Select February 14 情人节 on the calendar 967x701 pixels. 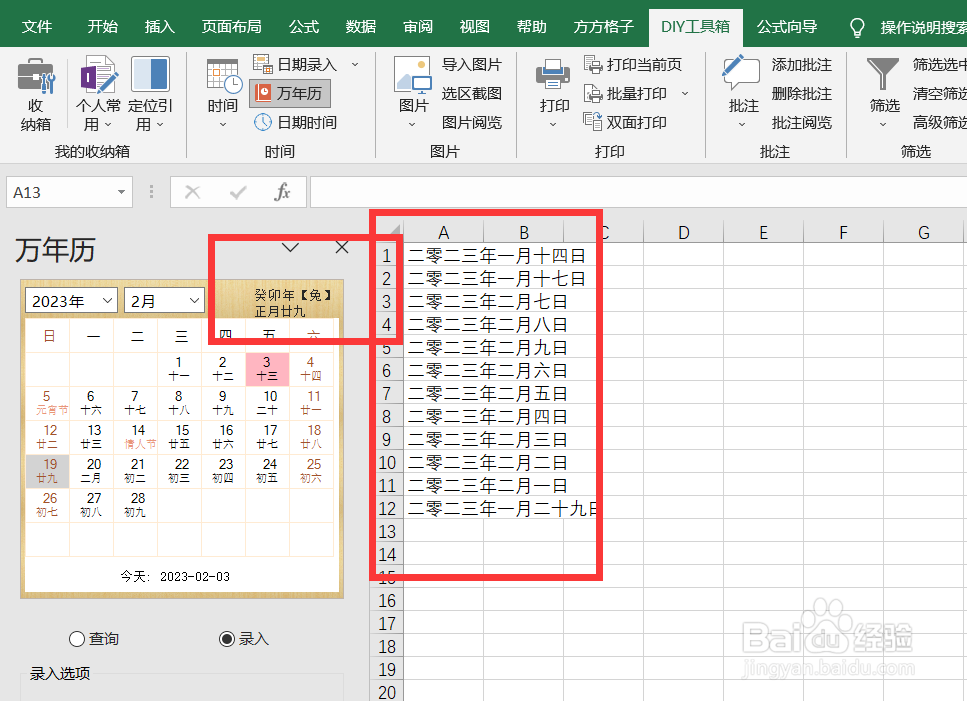pyautogui.click(x=136, y=435)
